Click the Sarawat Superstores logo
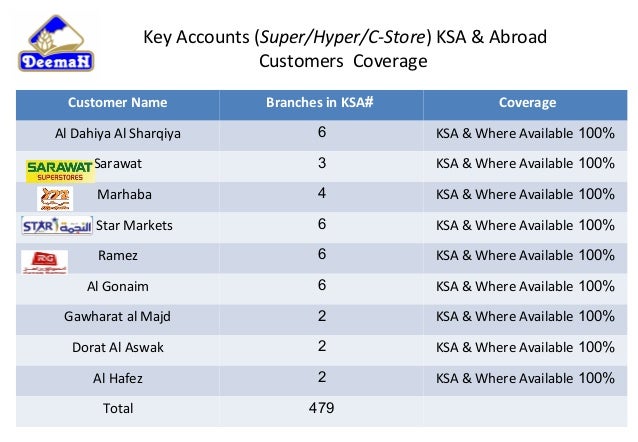The height and width of the screenshot is (442, 638). (60, 171)
